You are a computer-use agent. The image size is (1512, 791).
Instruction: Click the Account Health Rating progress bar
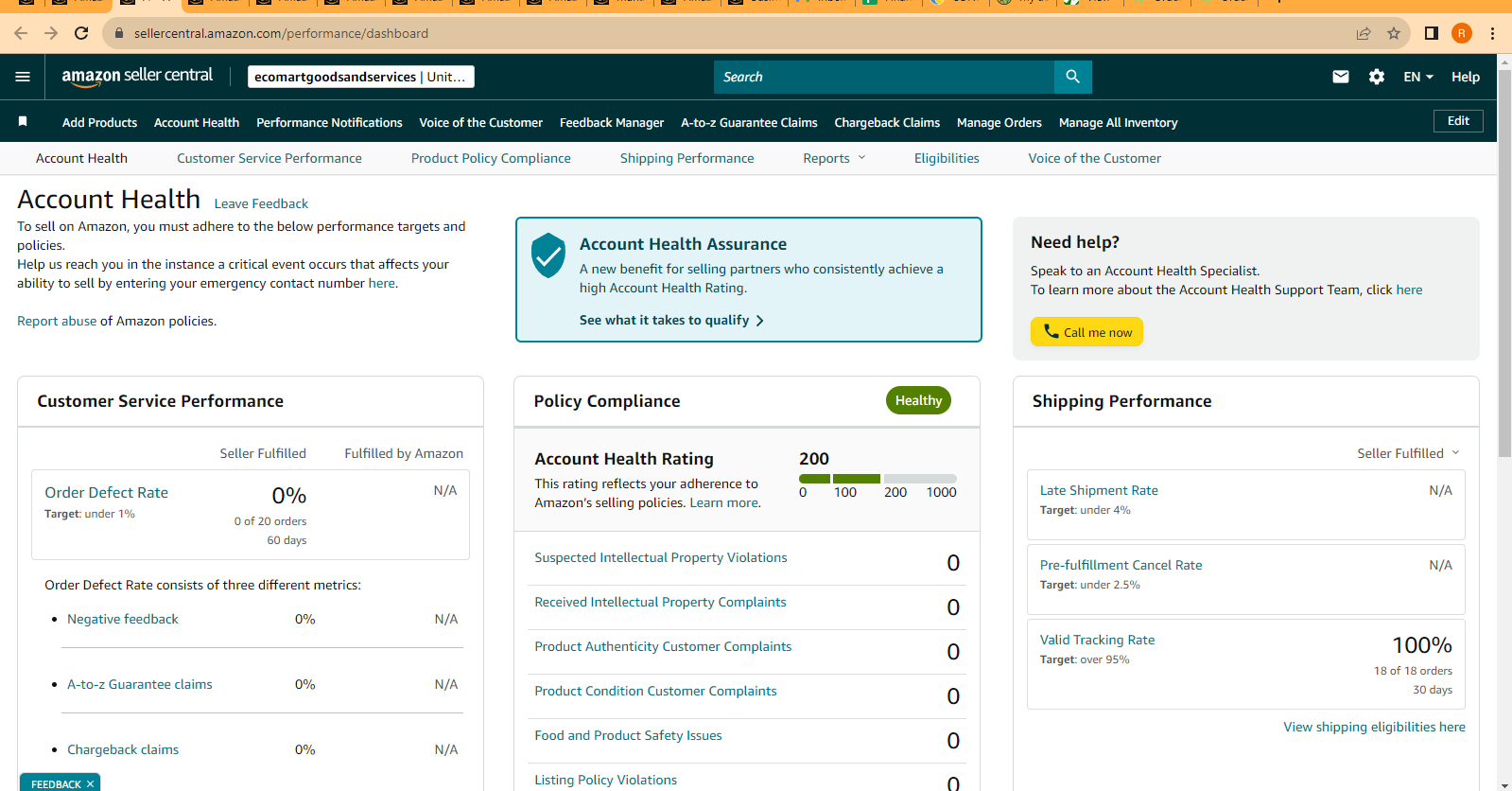(x=878, y=479)
